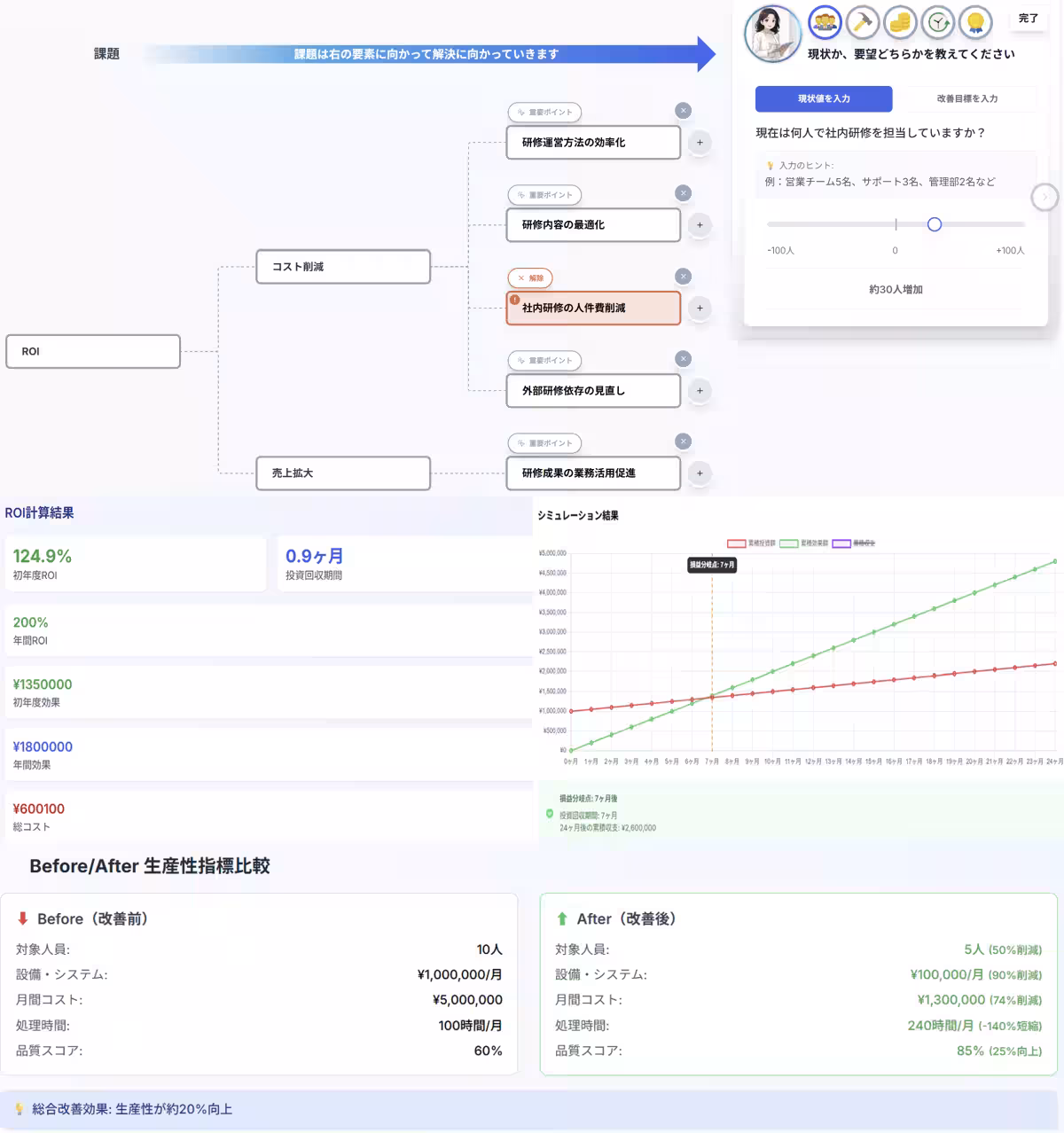Select the people group icon in wizard
This screenshot has width=1064, height=1133.
click(825, 23)
